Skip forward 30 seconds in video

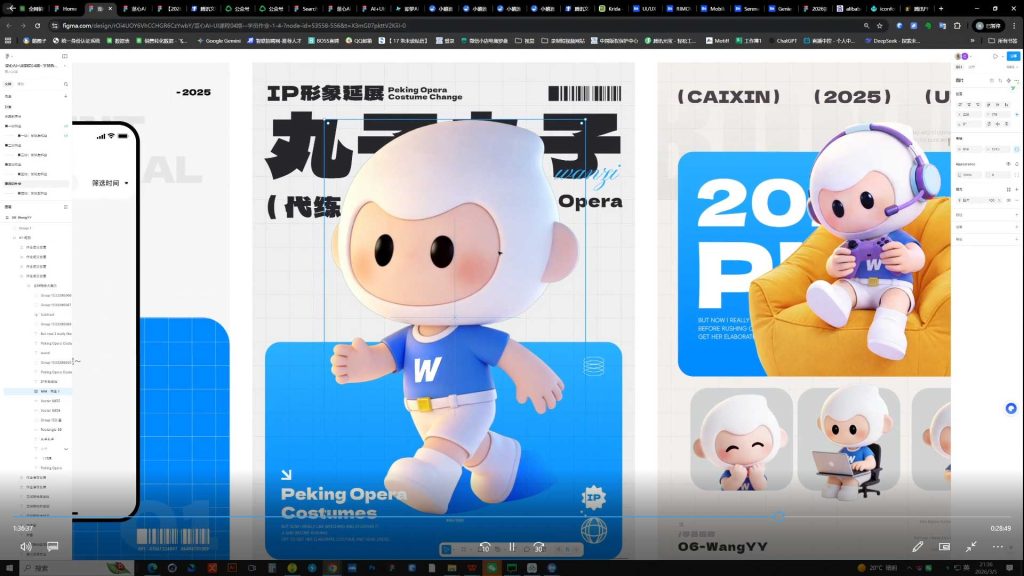(x=539, y=547)
